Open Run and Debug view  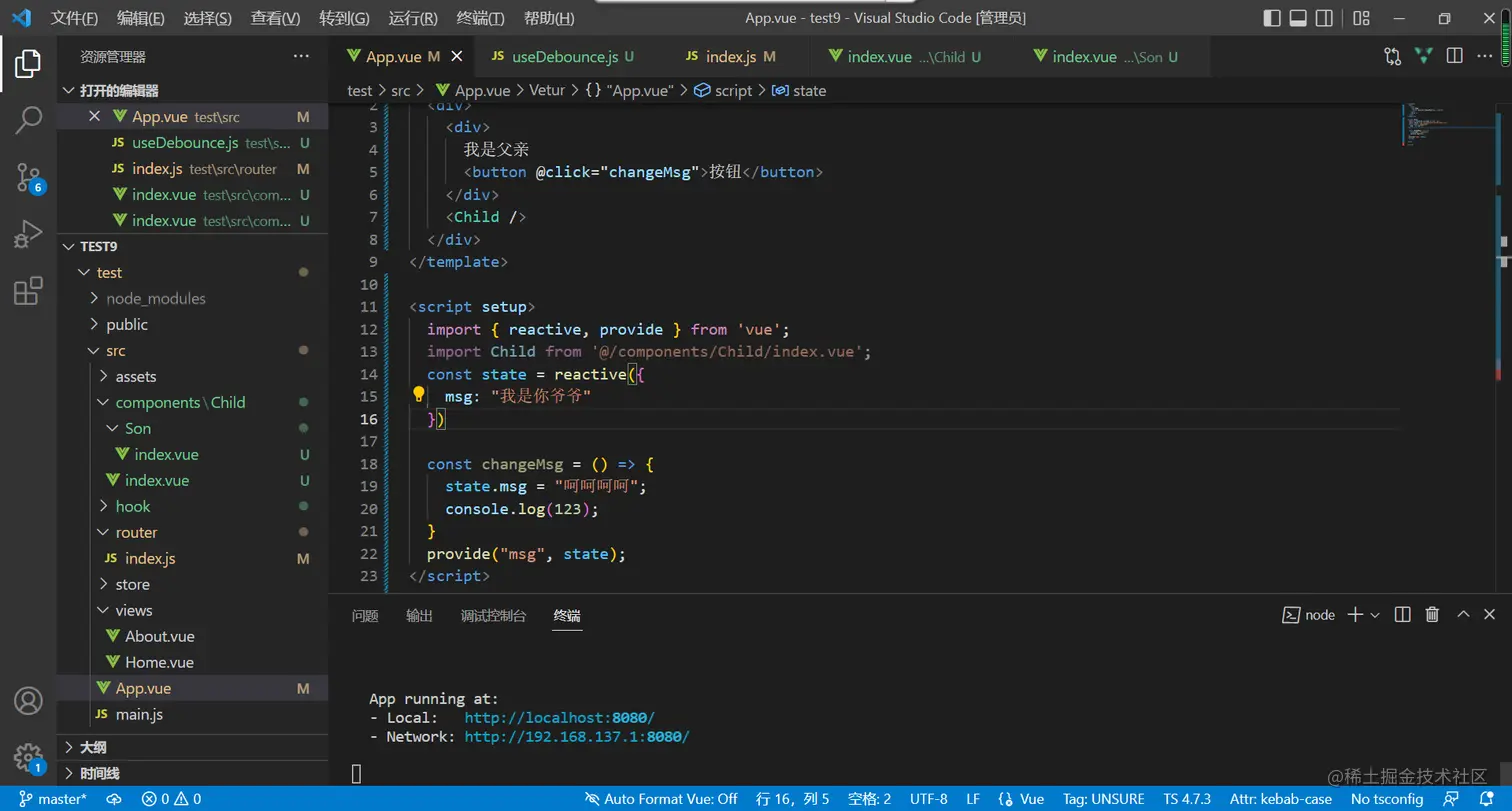point(28,236)
